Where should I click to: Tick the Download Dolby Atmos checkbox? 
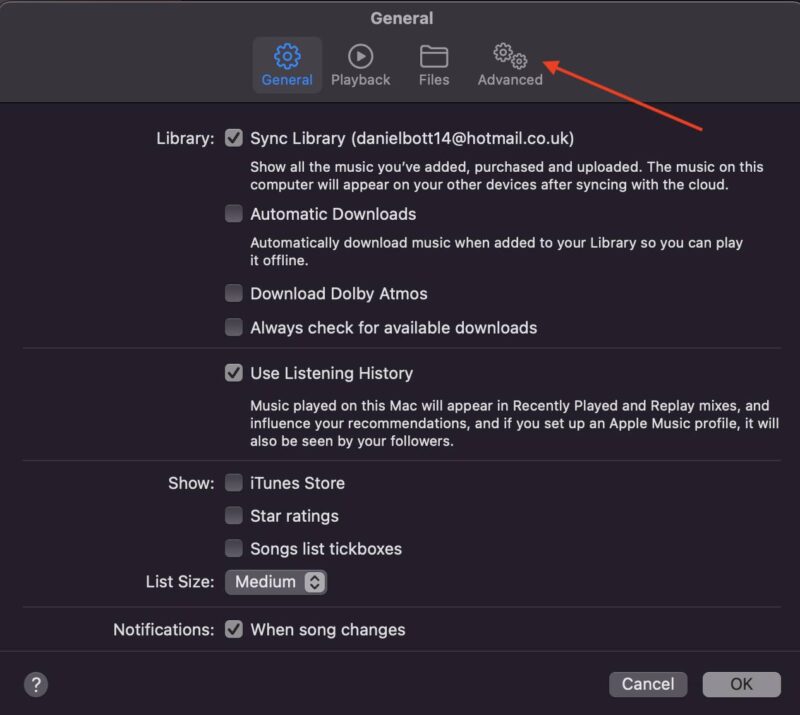click(x=234, y=294)
